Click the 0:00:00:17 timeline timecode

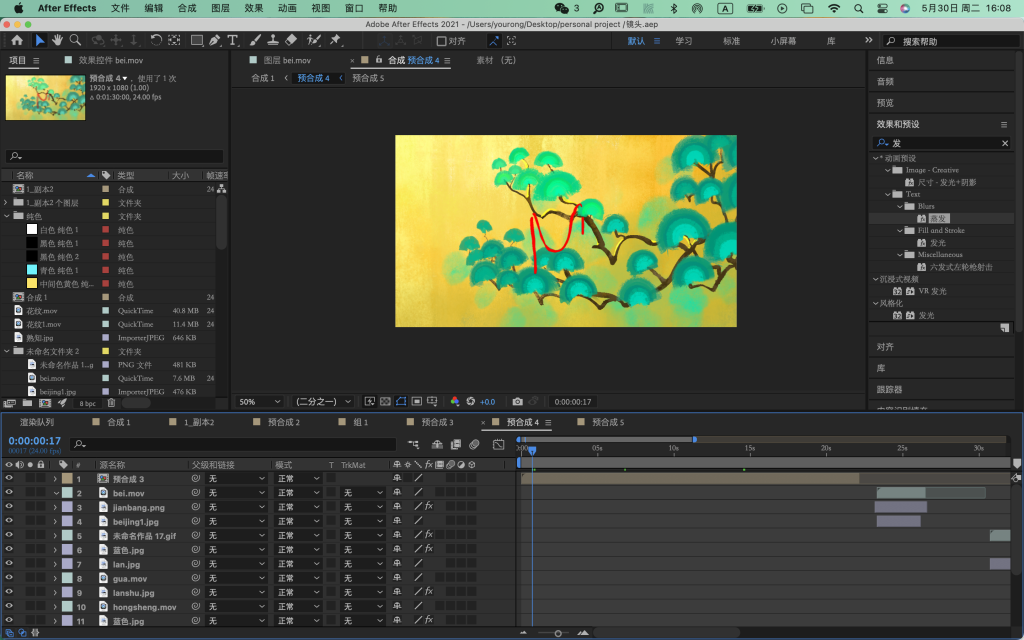pos(35,441)
